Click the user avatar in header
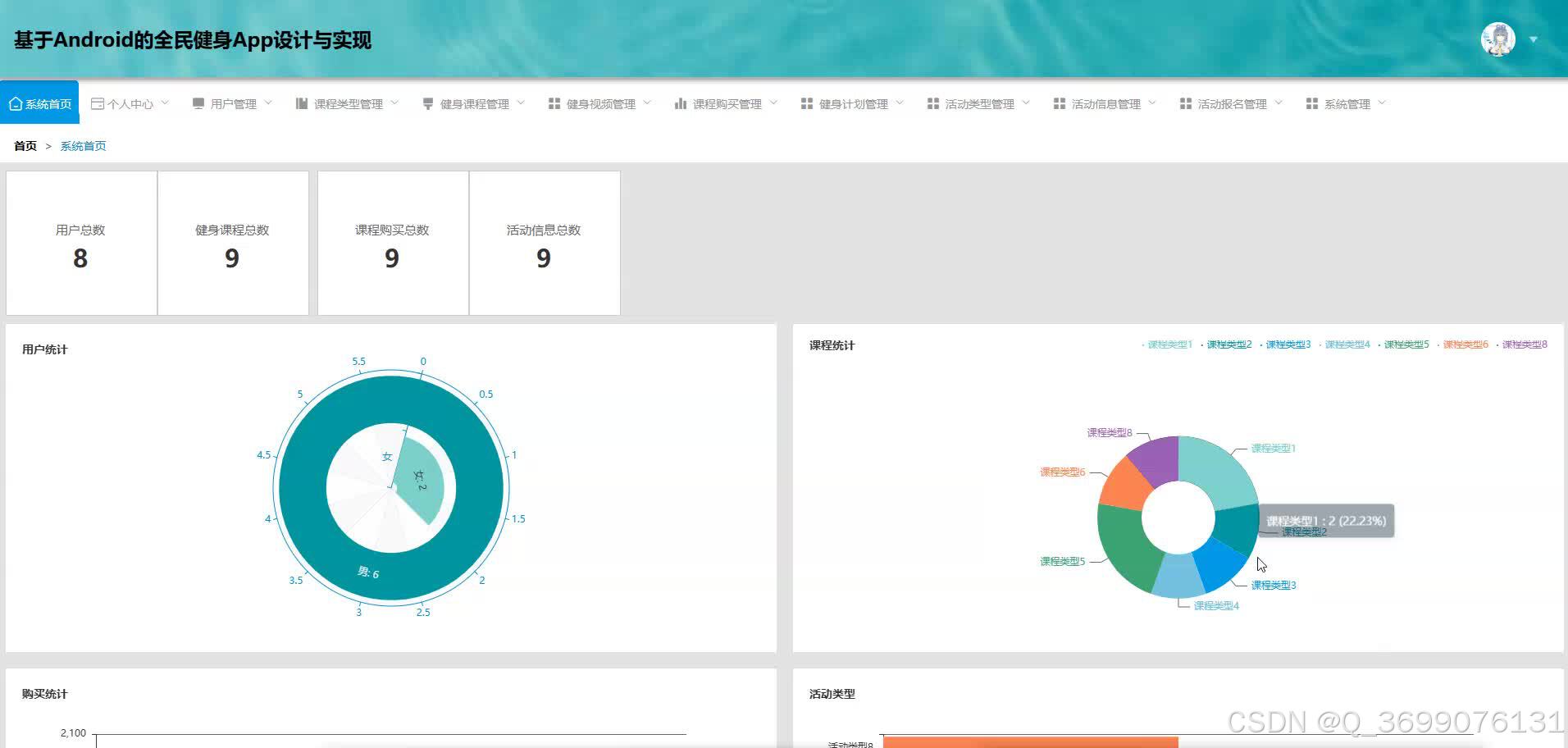 click(x=1498, y=39)
